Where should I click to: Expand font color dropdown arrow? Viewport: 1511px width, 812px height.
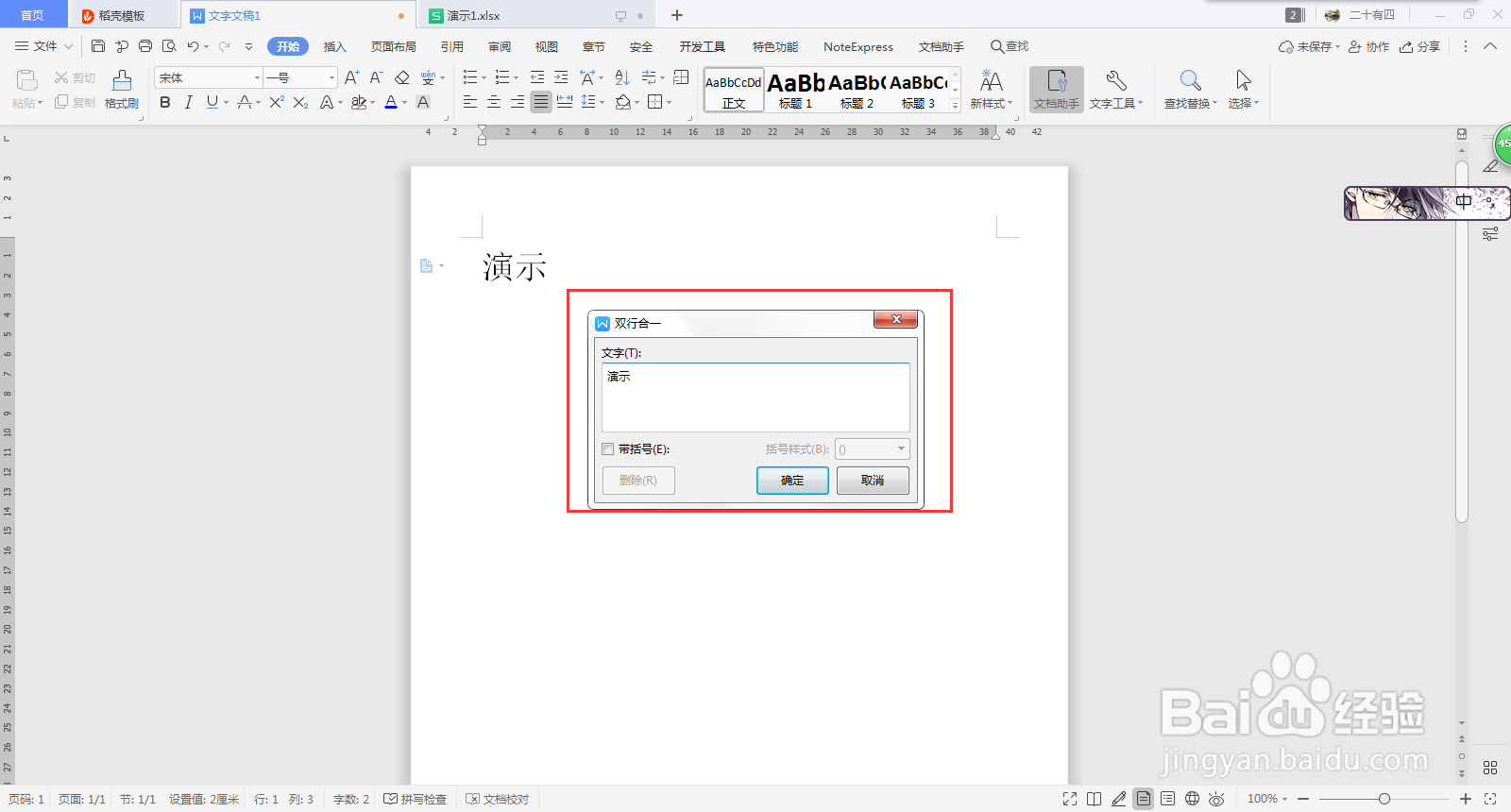(x=405, y=102)
